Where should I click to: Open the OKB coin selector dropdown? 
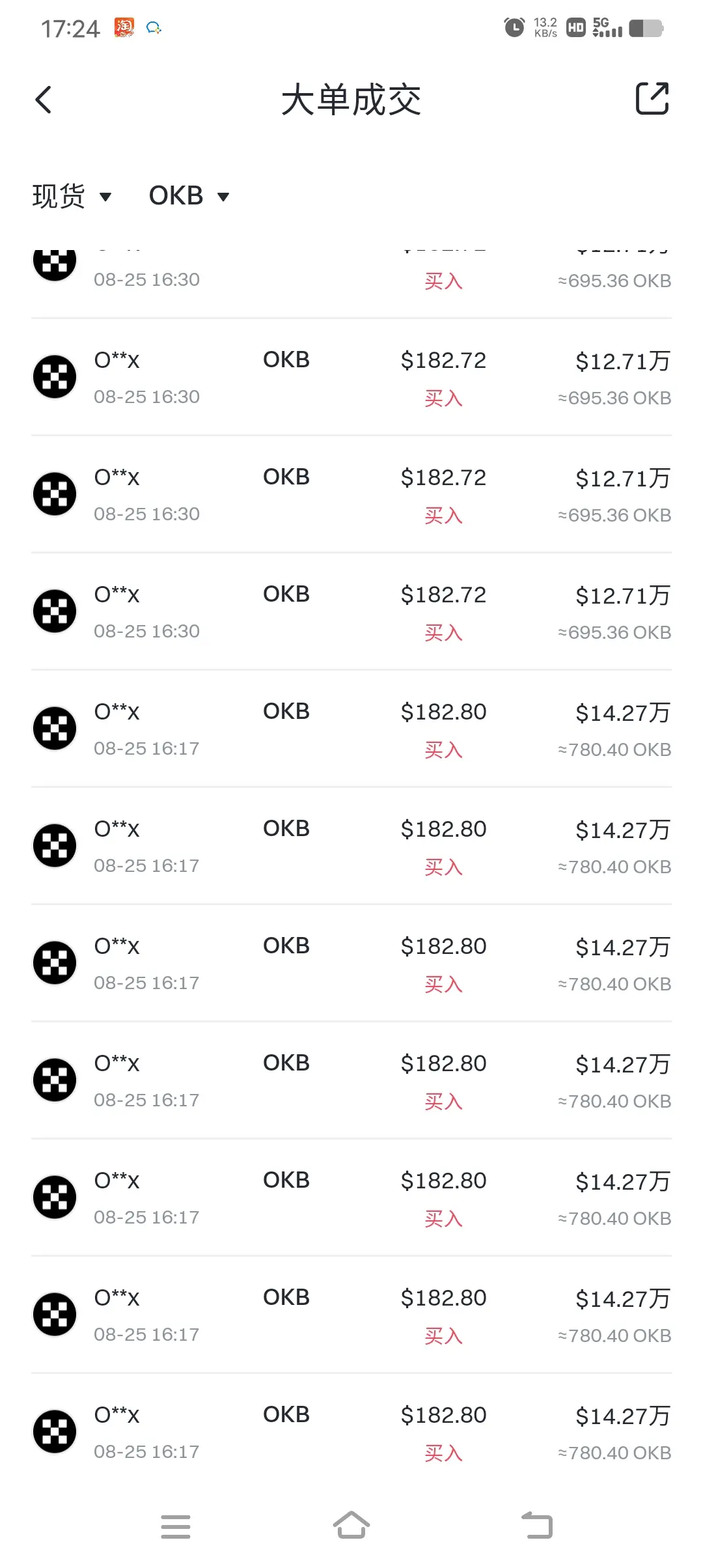(189, 196)
